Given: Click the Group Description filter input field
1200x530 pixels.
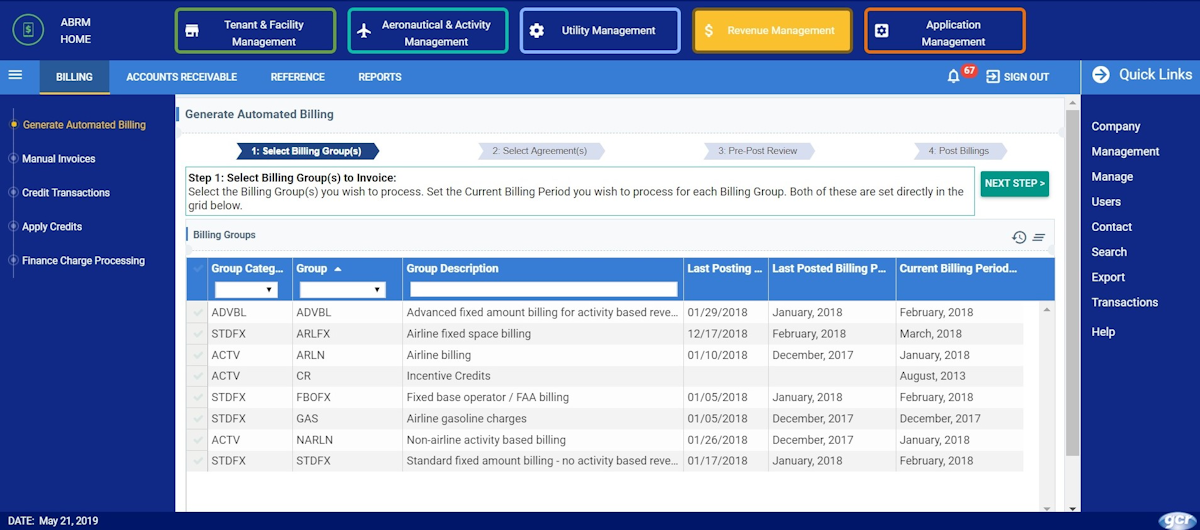Looking at the screenshot, I should click(x=544, y=290).
